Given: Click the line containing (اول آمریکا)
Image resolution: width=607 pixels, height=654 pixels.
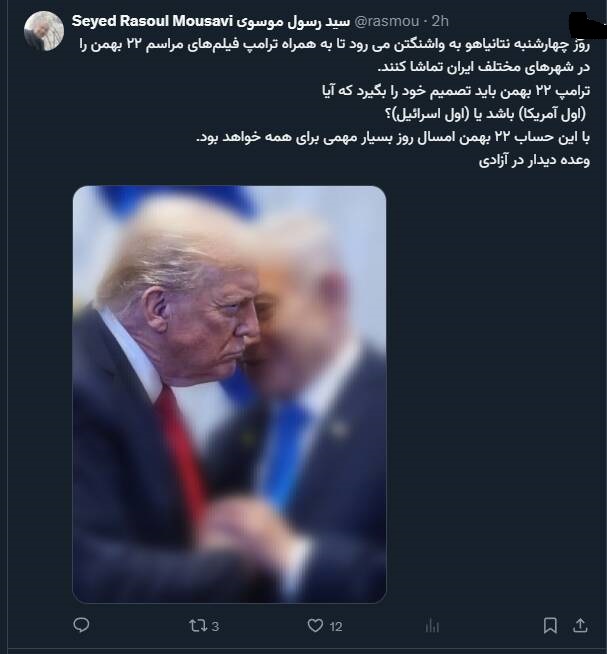Looking at the screenshot, I should 485,113.
